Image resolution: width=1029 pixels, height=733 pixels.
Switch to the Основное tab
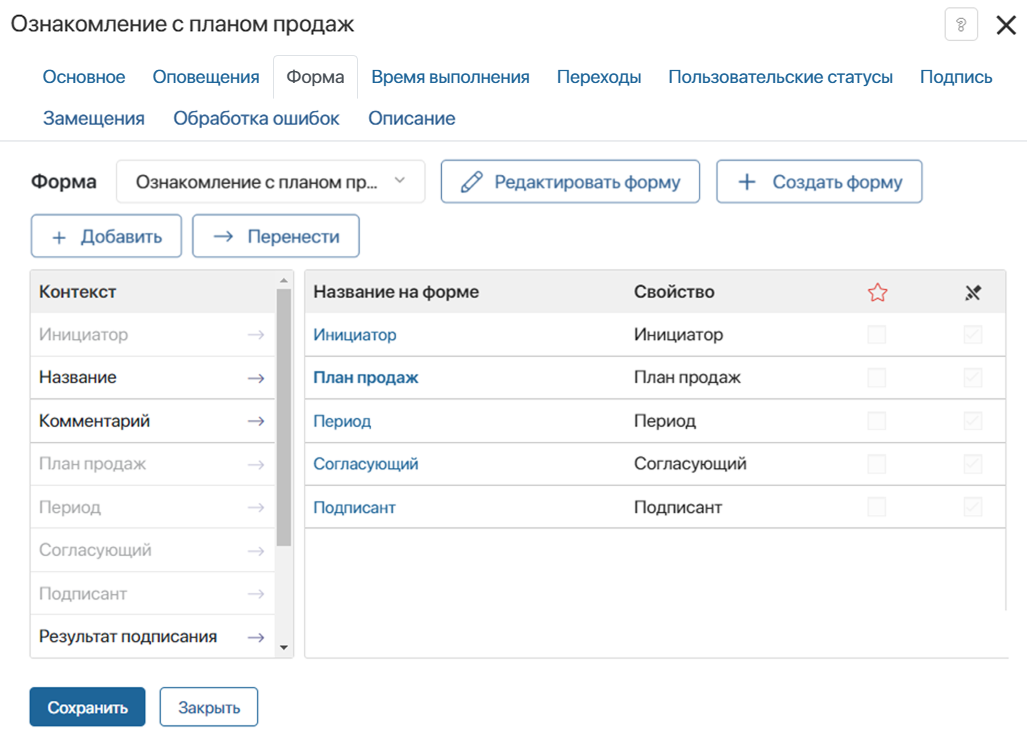(x=84, y=77)
